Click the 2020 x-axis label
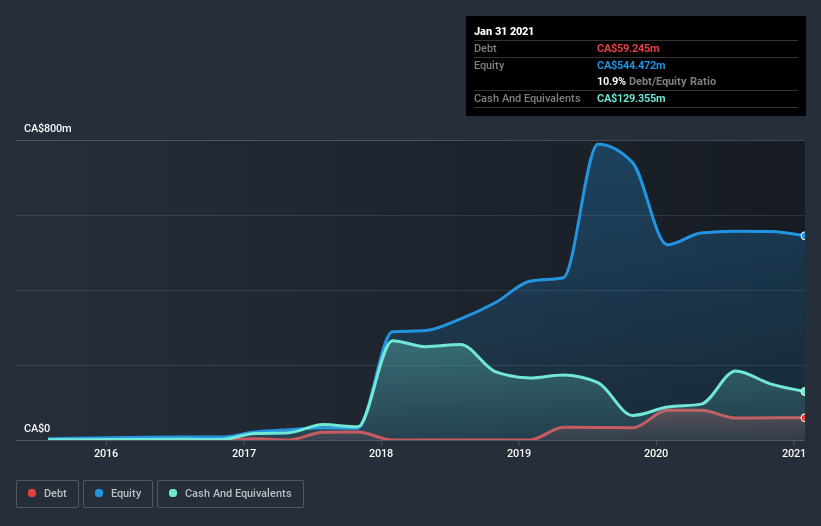821x526 pixels. tap(656, 453)
